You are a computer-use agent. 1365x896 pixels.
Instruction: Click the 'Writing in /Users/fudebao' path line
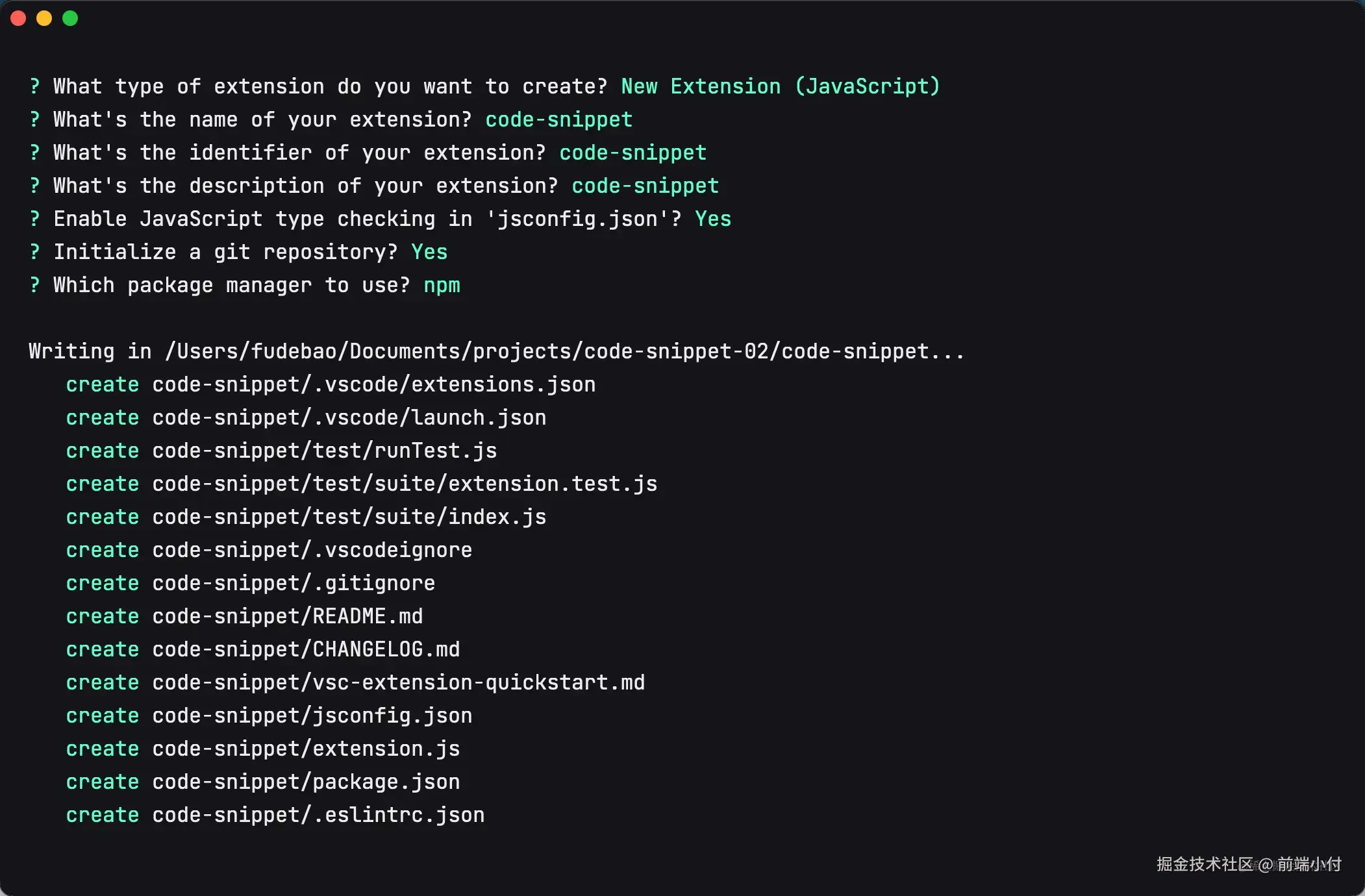[x=496, y=351]
